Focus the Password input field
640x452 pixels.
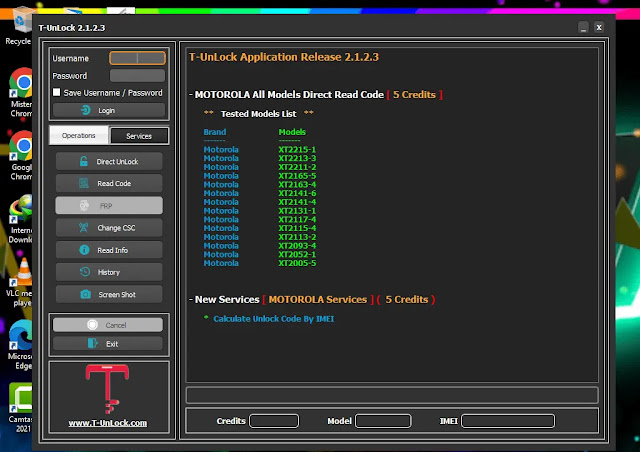pyautogui.click(x=138, y=76)
